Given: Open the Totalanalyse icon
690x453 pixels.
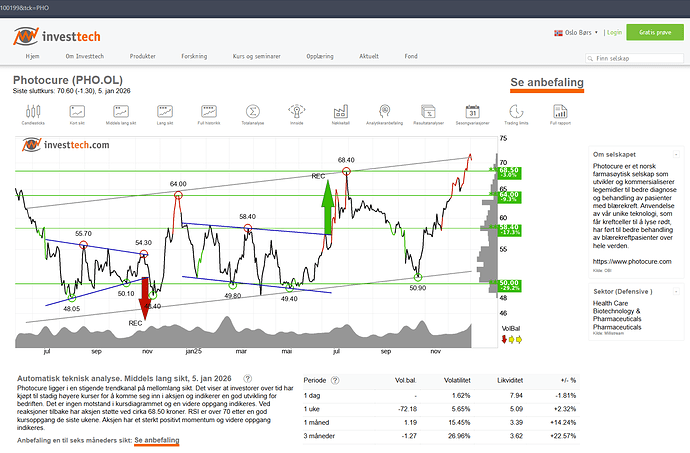Looking at the screenshot, I should coord(252,113).
